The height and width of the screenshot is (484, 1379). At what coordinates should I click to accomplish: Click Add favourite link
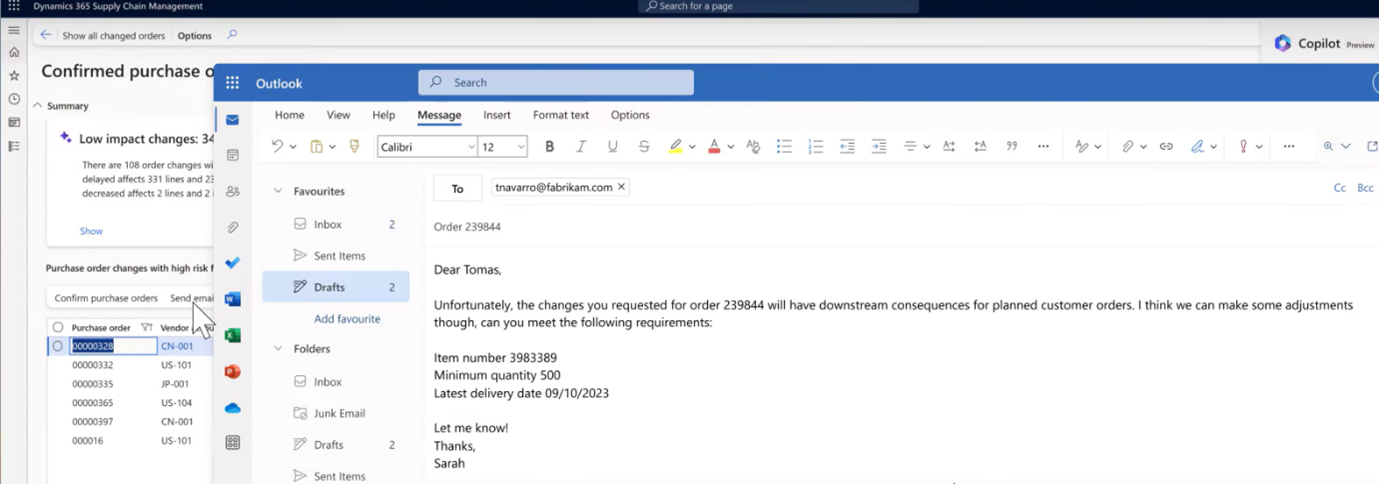pyautogui.click(x=347, y=319)
